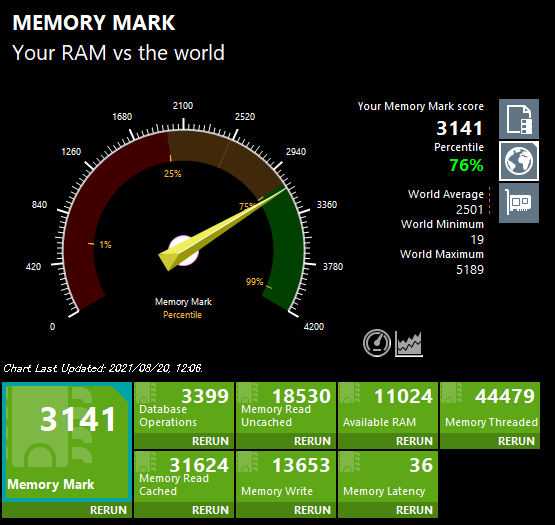This screenshot has height=525, width=555.
Task: Open the baseline file results icon
Action: [519, 119]
